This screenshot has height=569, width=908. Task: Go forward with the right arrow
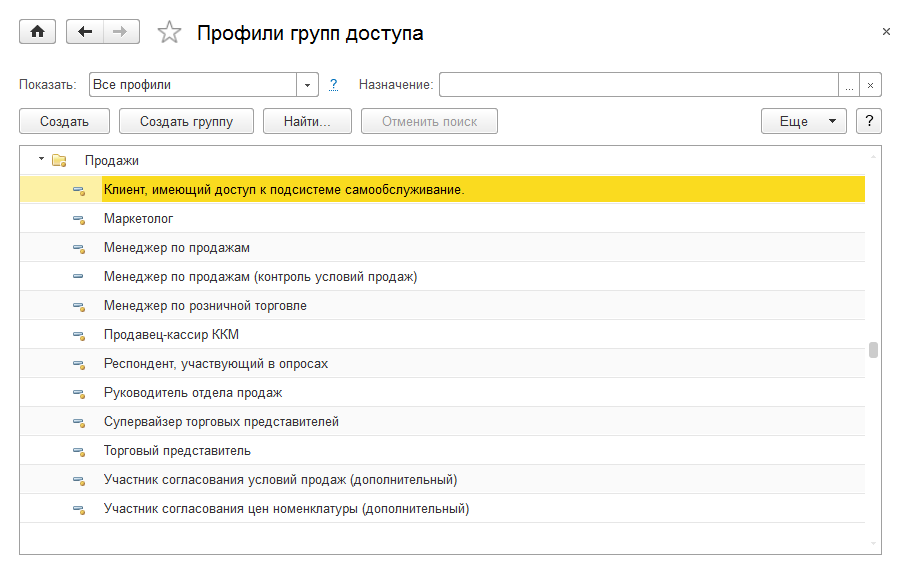point(120,32)
